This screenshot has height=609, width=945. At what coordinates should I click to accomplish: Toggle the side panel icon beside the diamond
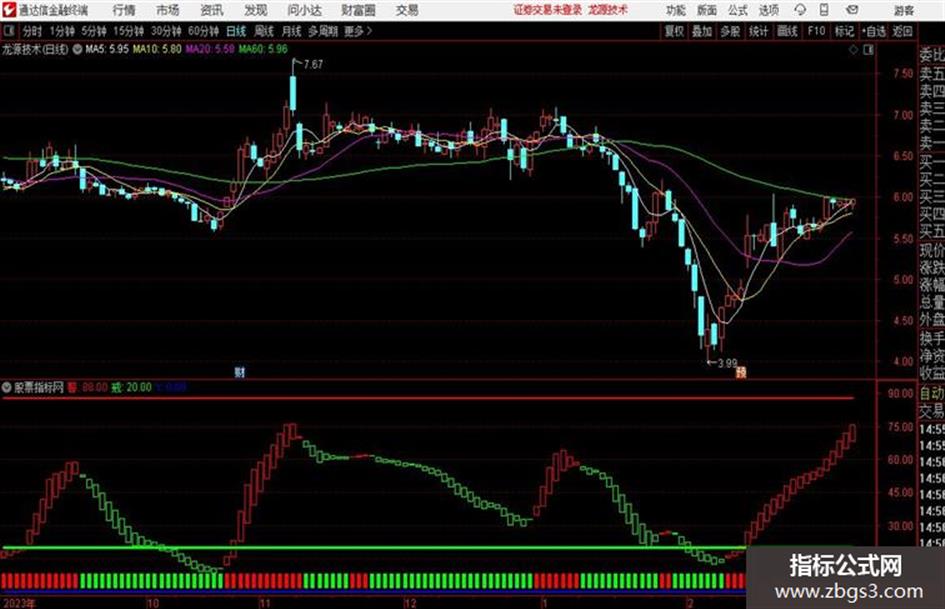(868, 50)
